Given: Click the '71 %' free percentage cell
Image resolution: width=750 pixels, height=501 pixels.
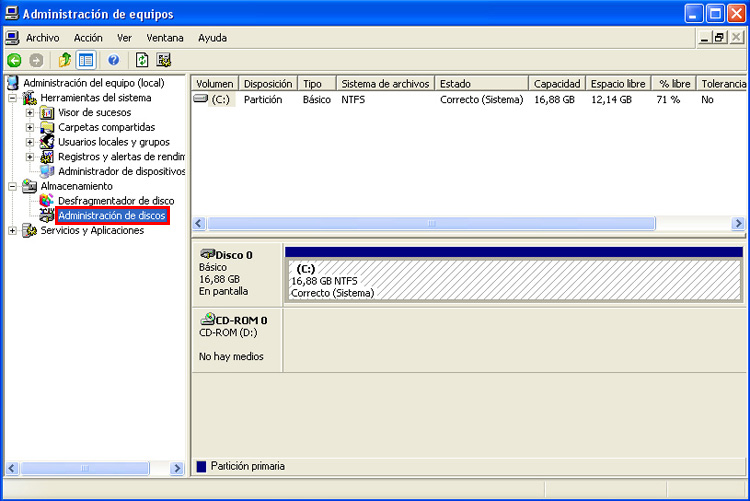Looking at the screenshot, I should coord(668,100).
